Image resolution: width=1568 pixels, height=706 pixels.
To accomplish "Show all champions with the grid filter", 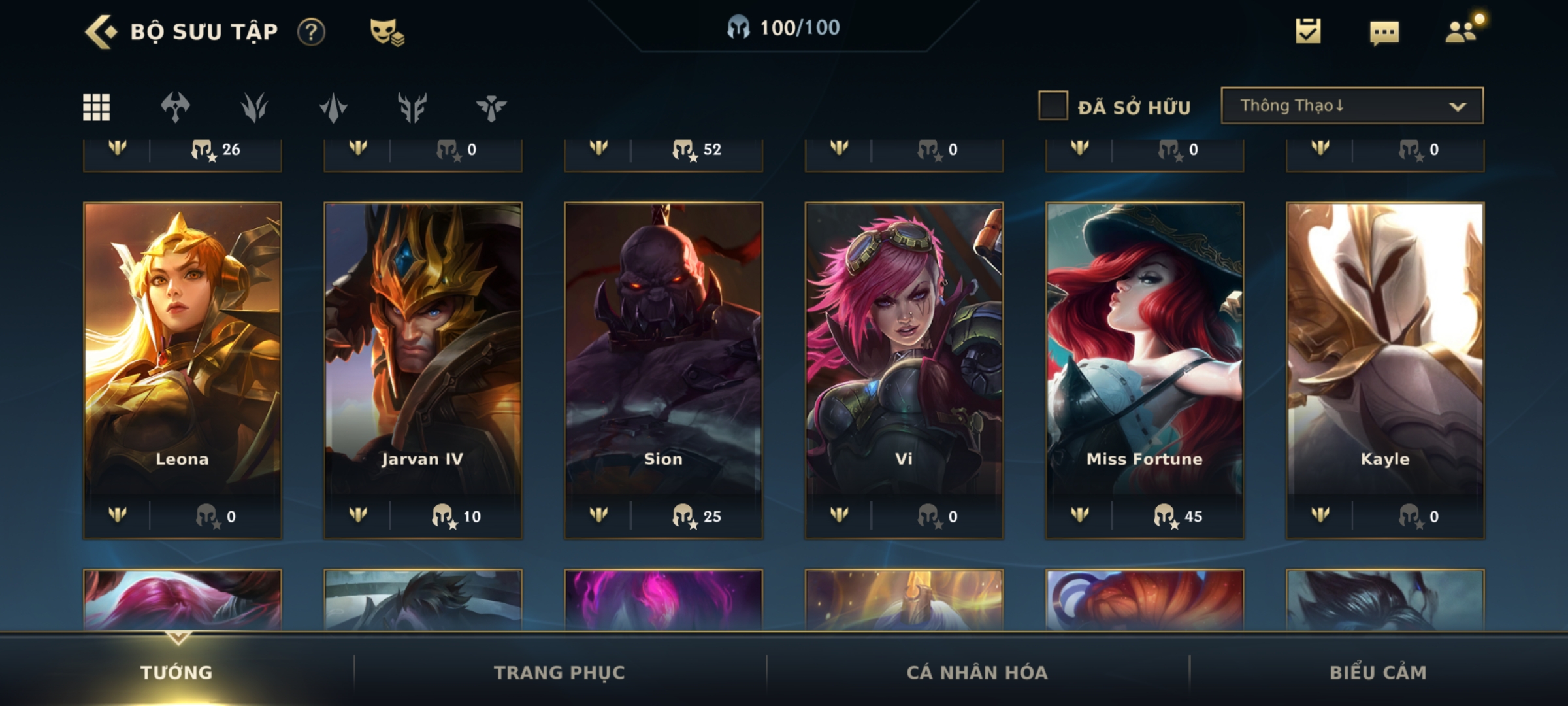I will tap(97, 107).
